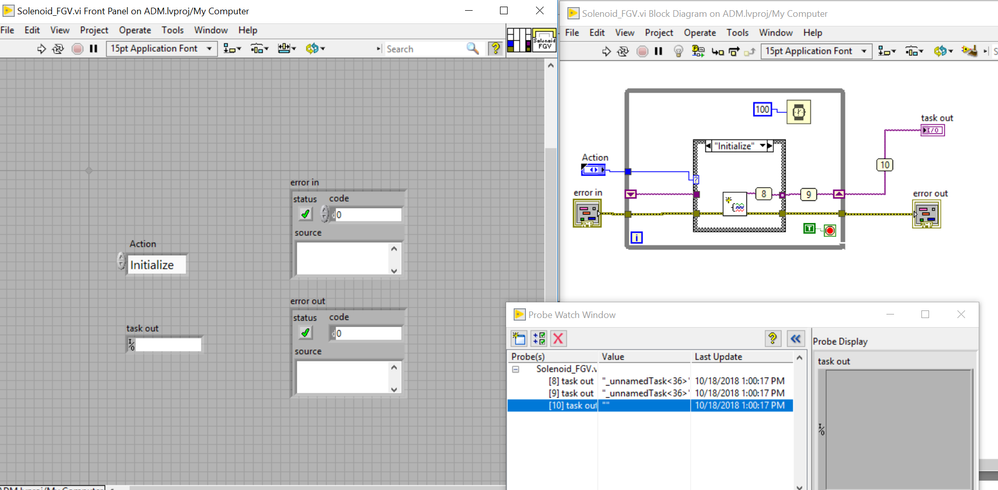Click the DAQmx Create Task node
The image size is (998, 490).
(x=735, y=204)
